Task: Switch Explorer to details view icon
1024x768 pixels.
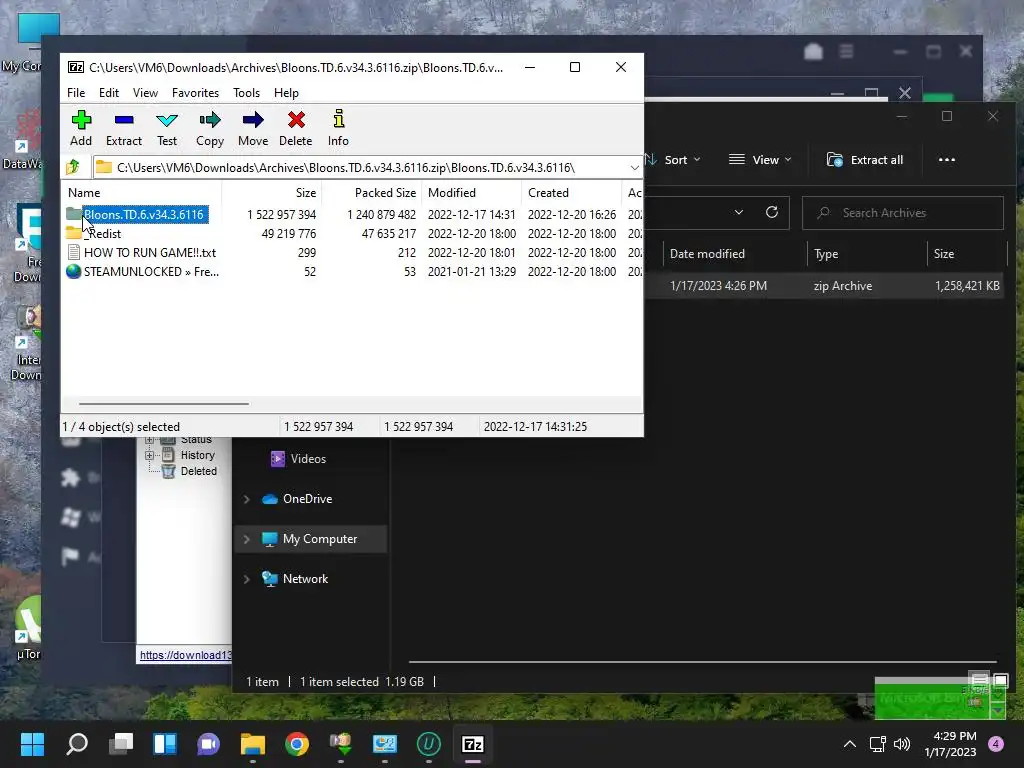Action: 980,680
